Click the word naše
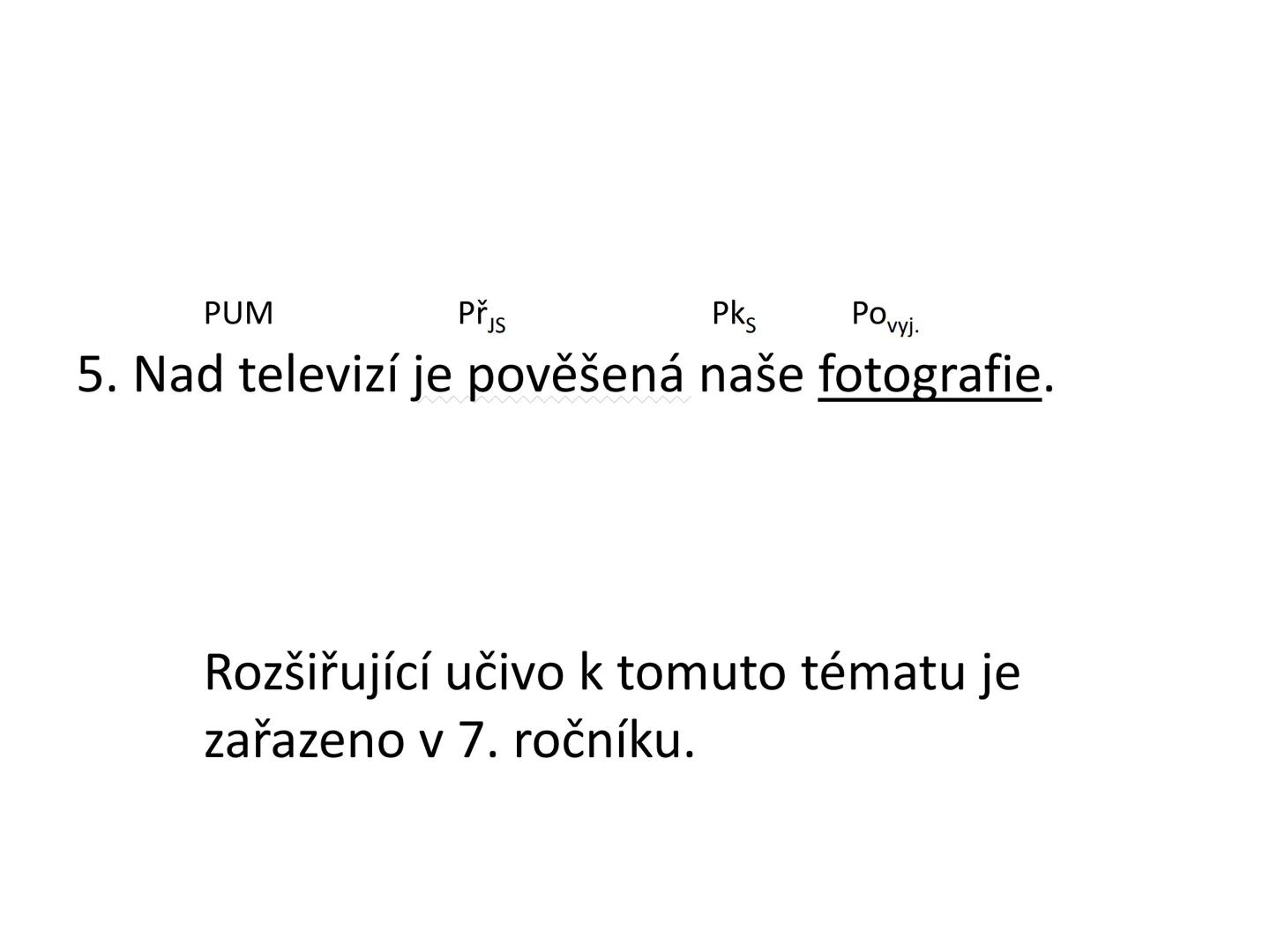This screenshot has width=1270, height=952. point(751,375)
